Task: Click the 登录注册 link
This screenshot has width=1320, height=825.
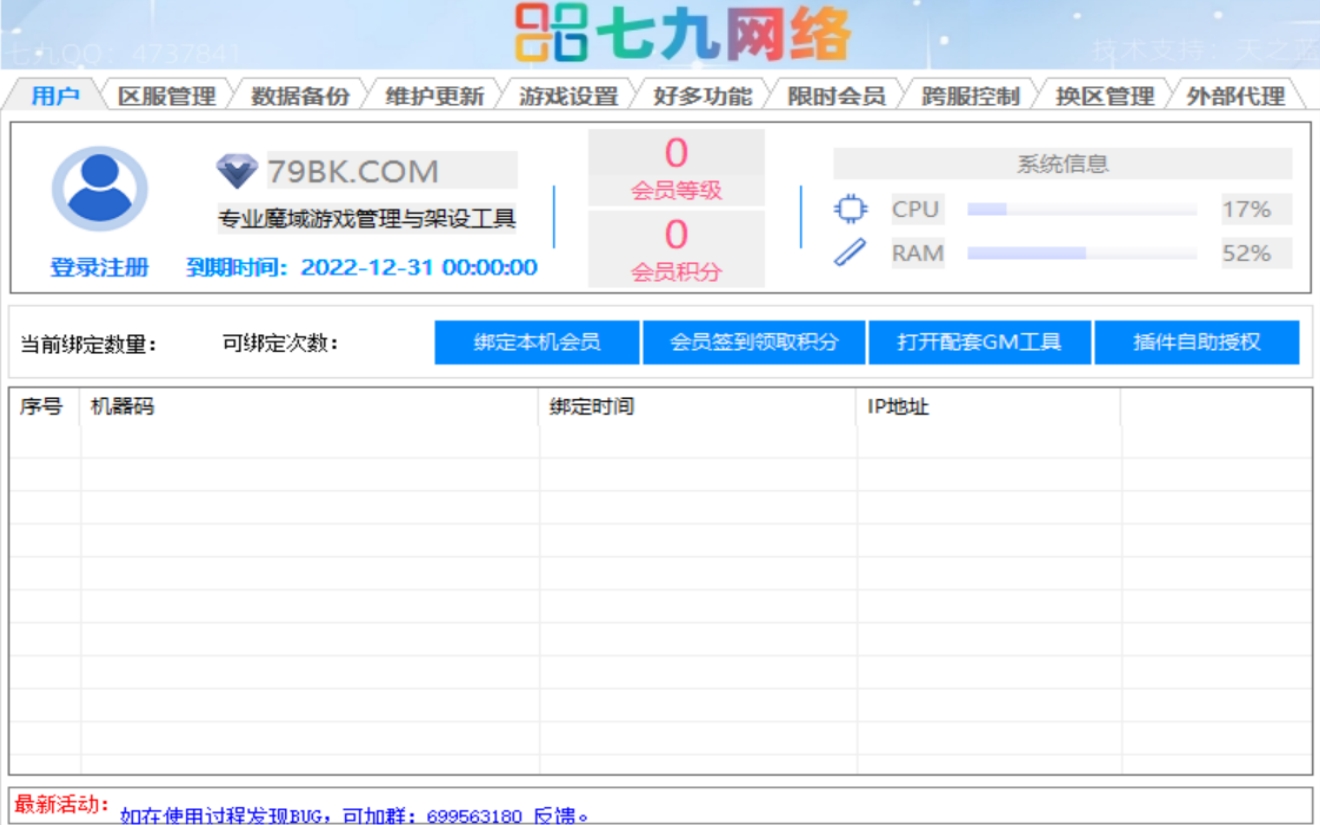Action: pos(99,267)
